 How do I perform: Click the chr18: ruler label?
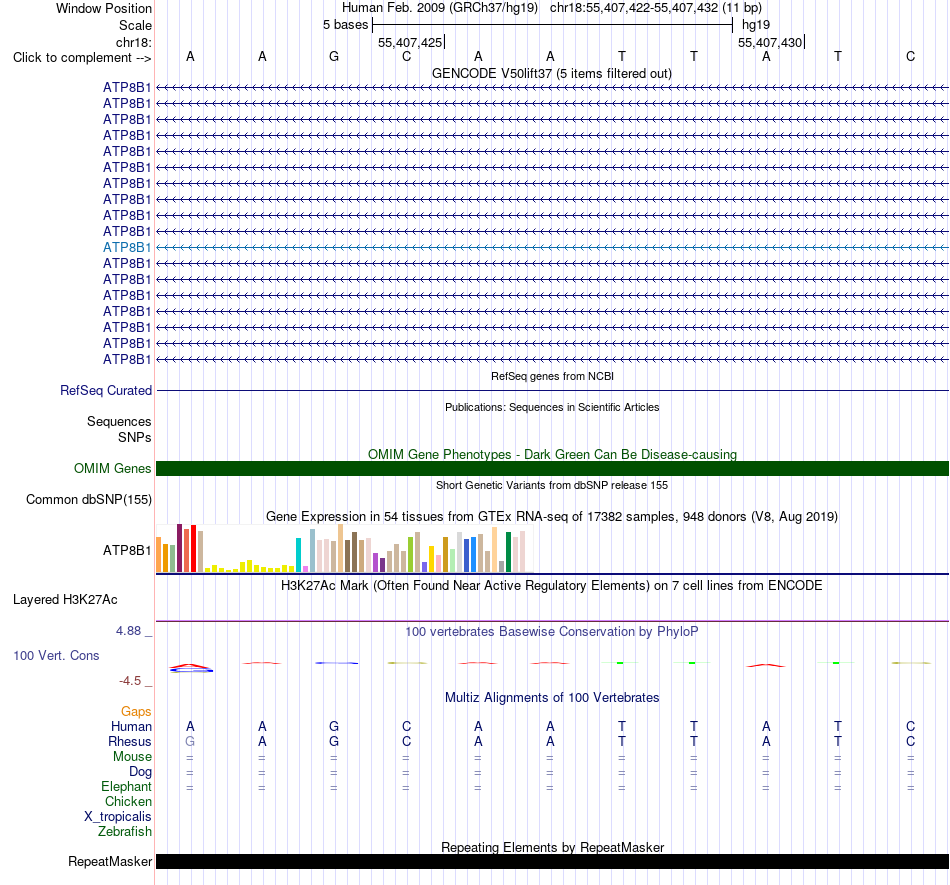coord(133,42)
